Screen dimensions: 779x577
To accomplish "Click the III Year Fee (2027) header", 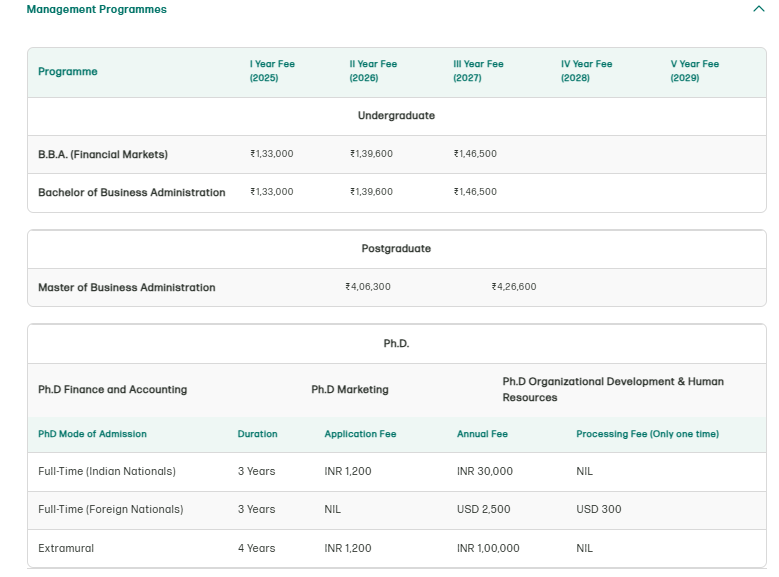I will pos(478,71).
